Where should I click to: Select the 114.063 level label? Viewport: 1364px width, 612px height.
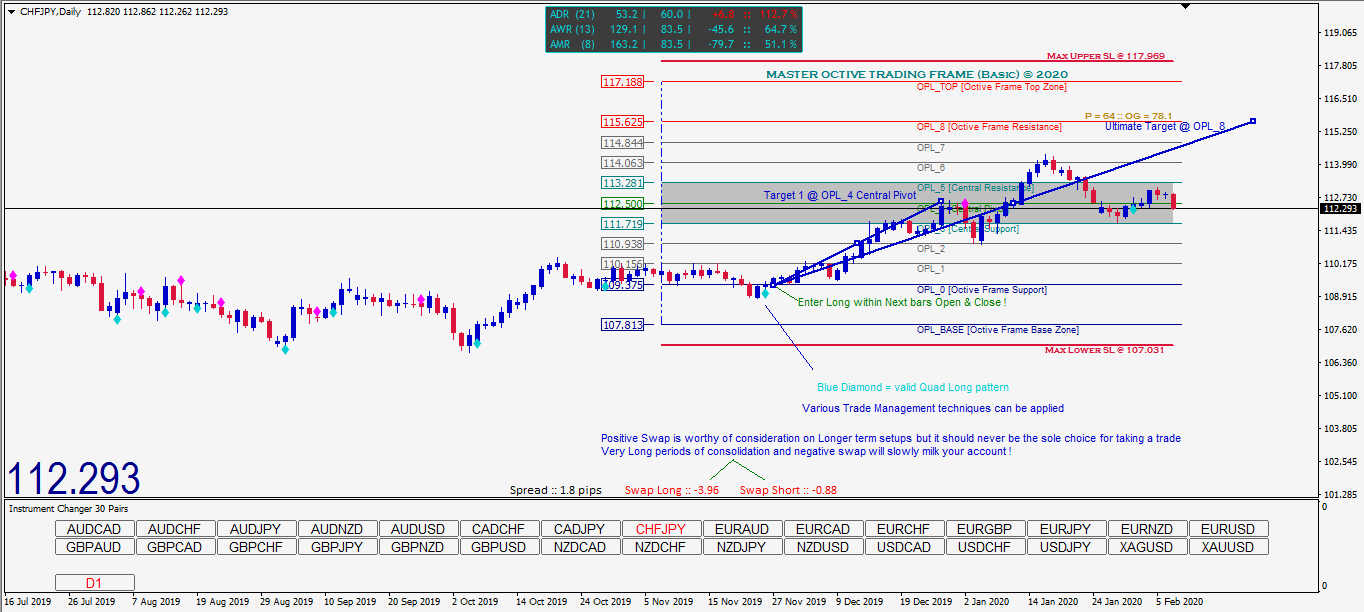pyautogui.click(x=623, y=163)
